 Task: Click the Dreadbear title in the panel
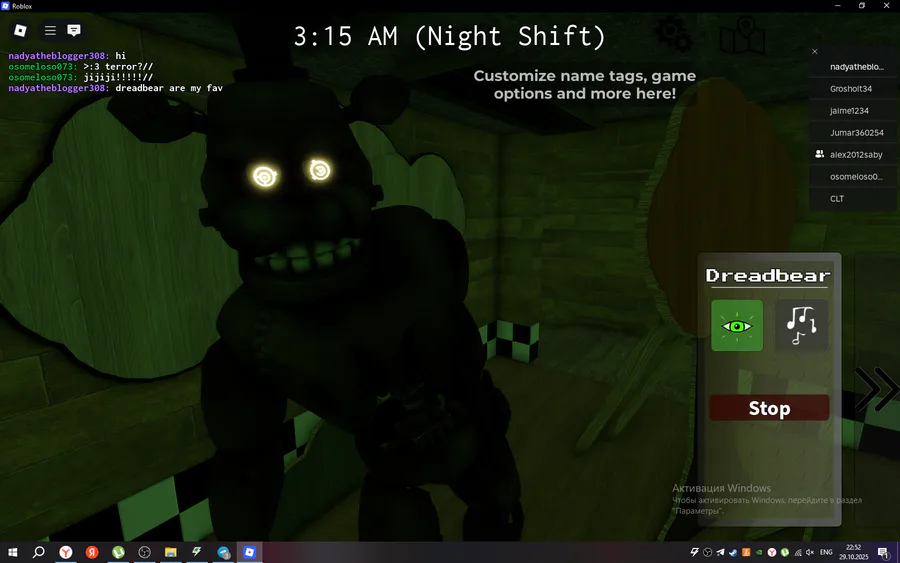(768, 275)
